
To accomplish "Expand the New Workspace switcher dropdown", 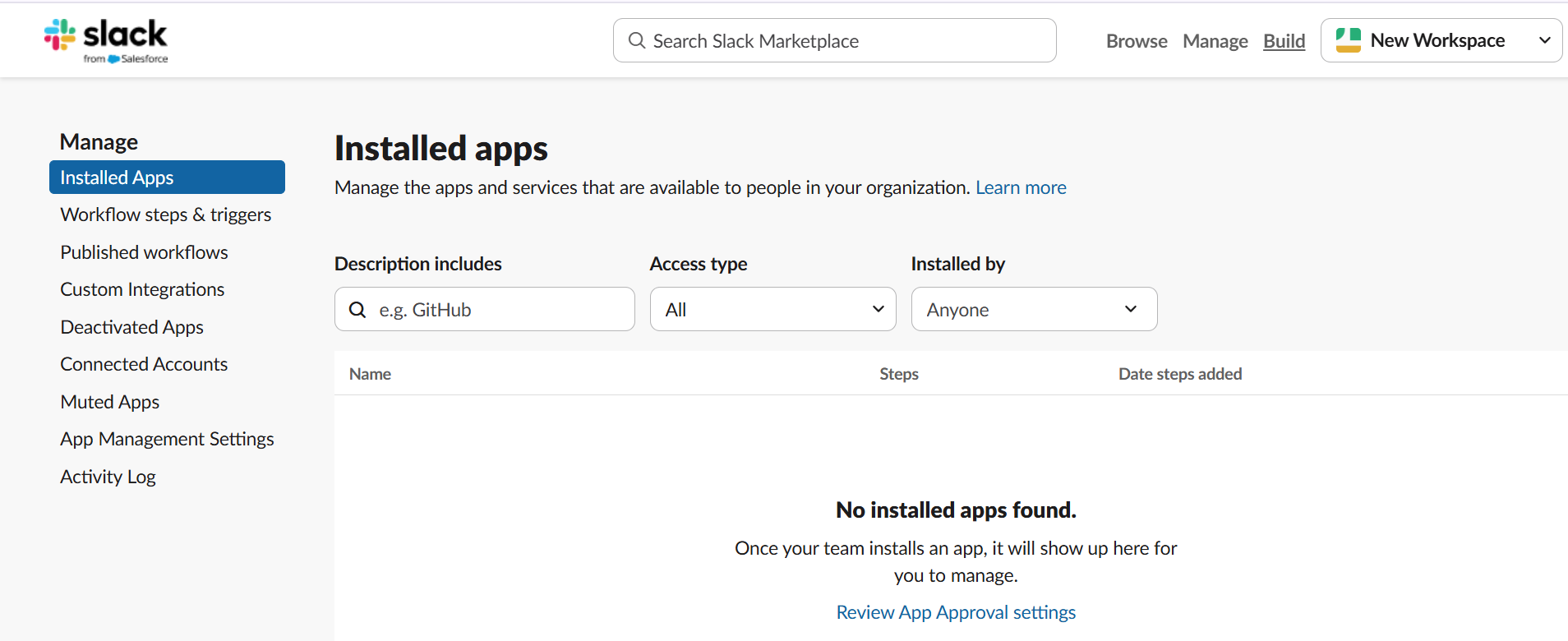I will click(1544, 40).
